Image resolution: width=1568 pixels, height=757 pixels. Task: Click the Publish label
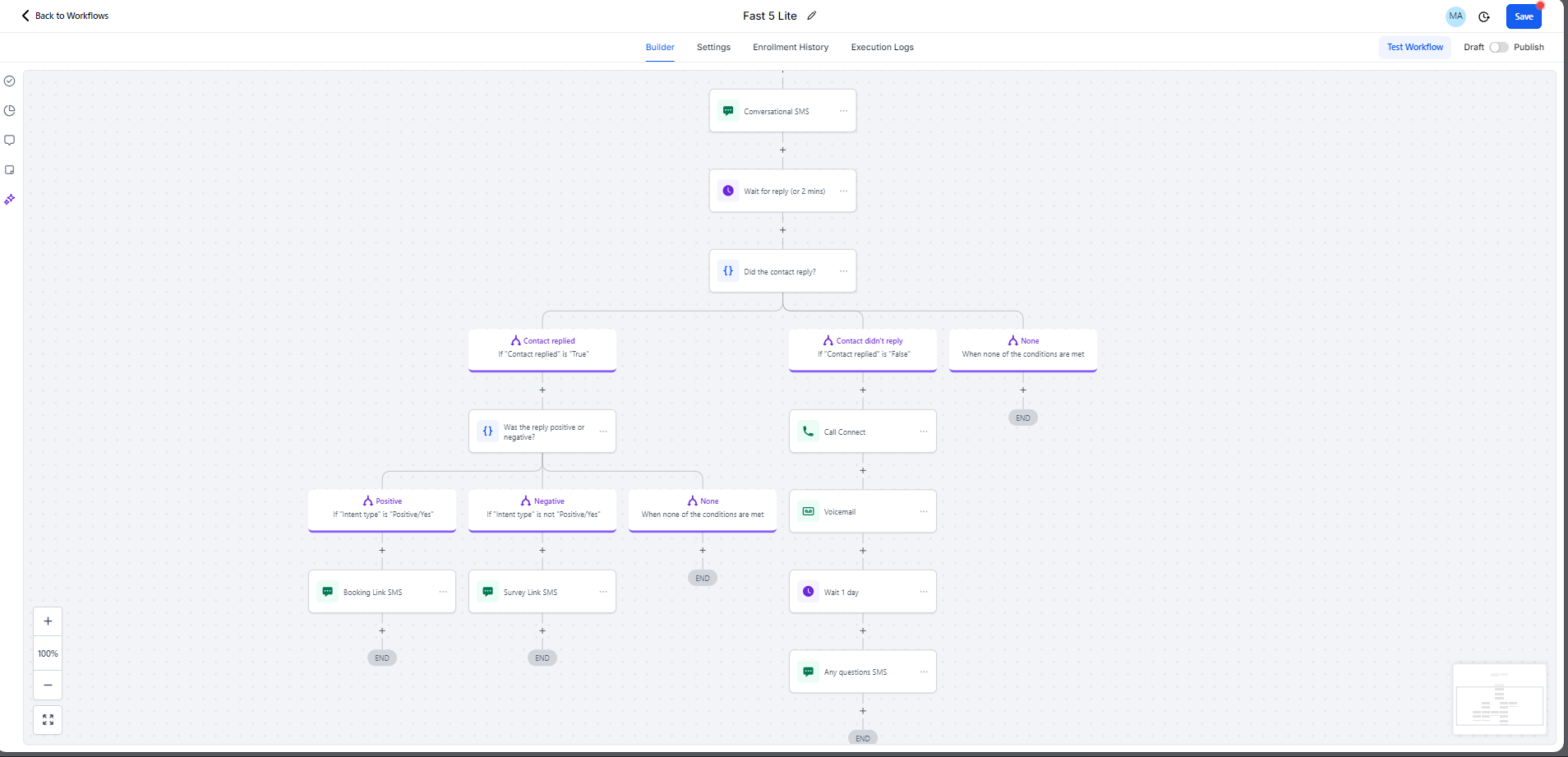tap(1529, 48)
